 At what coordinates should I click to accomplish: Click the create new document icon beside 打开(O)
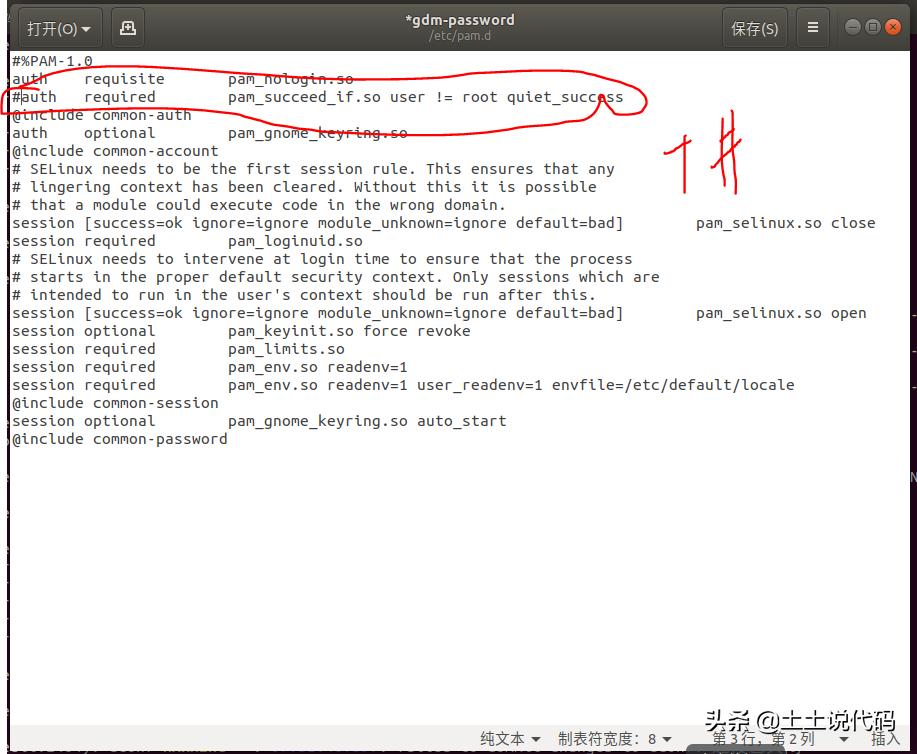[x=125, y=27]
